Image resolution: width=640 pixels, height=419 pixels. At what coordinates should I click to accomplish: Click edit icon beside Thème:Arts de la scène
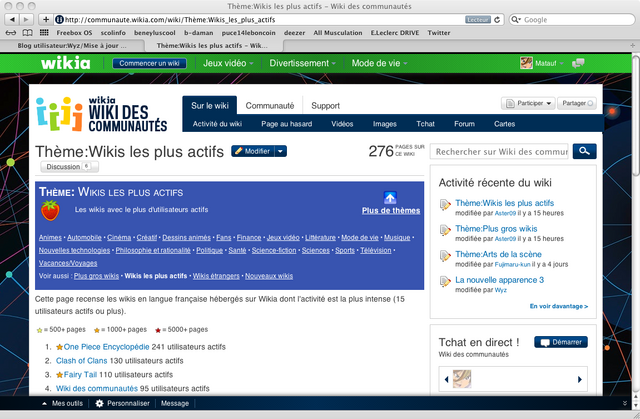[445, 256]
